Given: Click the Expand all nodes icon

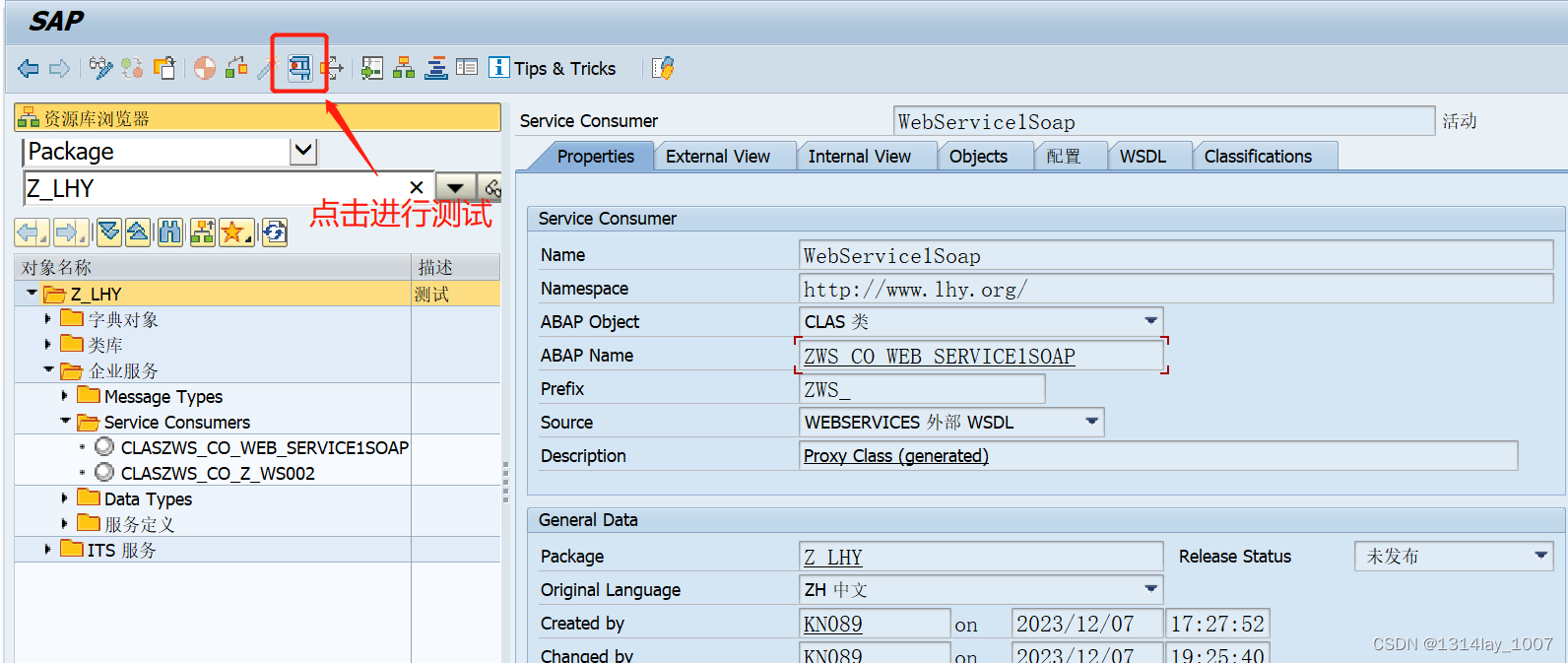Looking at the screenshot, I should pyautogui.click(x=109, y=232).
